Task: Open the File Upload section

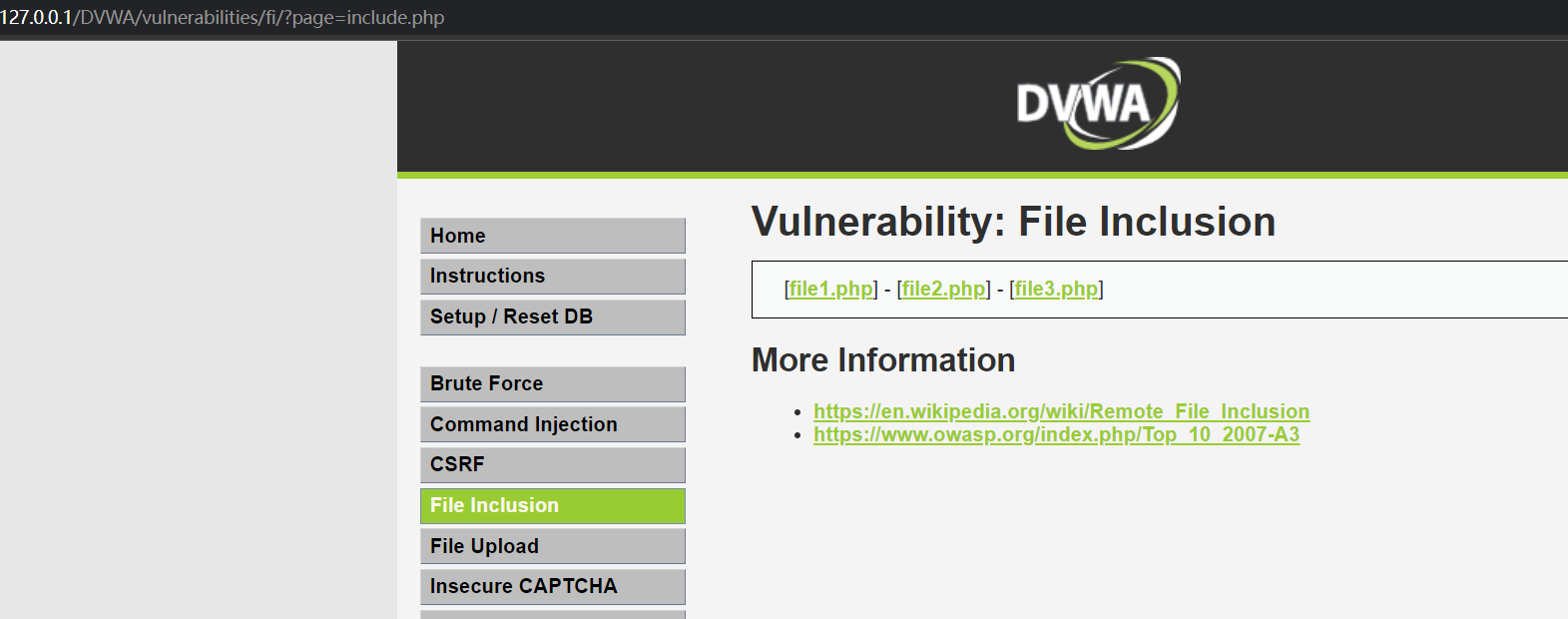Action: [552, 546]
